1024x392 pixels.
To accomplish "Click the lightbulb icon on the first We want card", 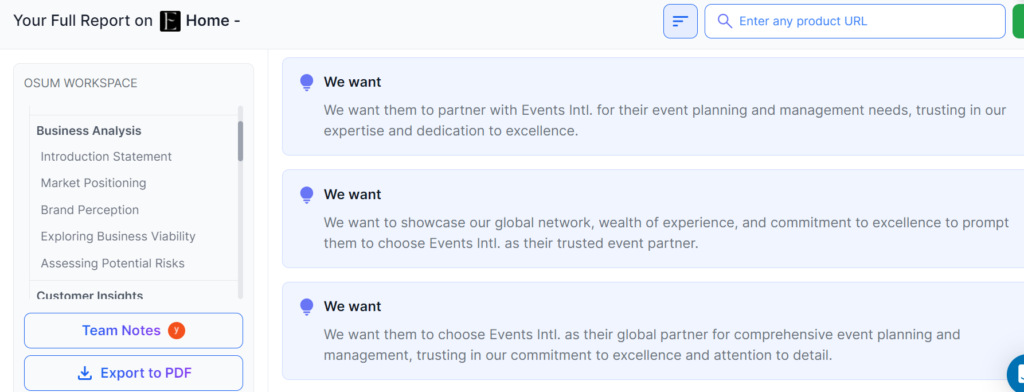I will click(306, 83).
